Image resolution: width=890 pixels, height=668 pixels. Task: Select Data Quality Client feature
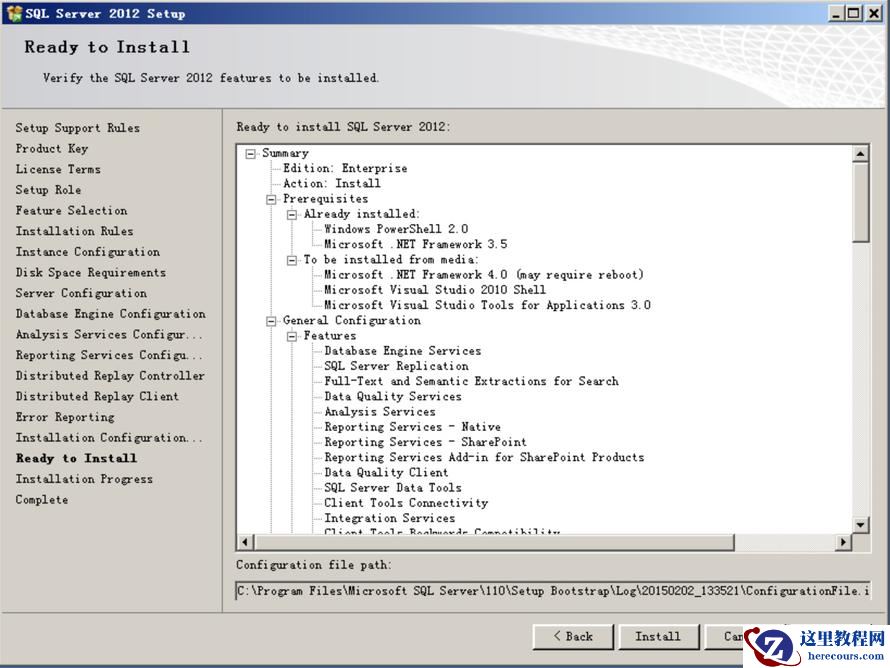[x=386, y=472]
